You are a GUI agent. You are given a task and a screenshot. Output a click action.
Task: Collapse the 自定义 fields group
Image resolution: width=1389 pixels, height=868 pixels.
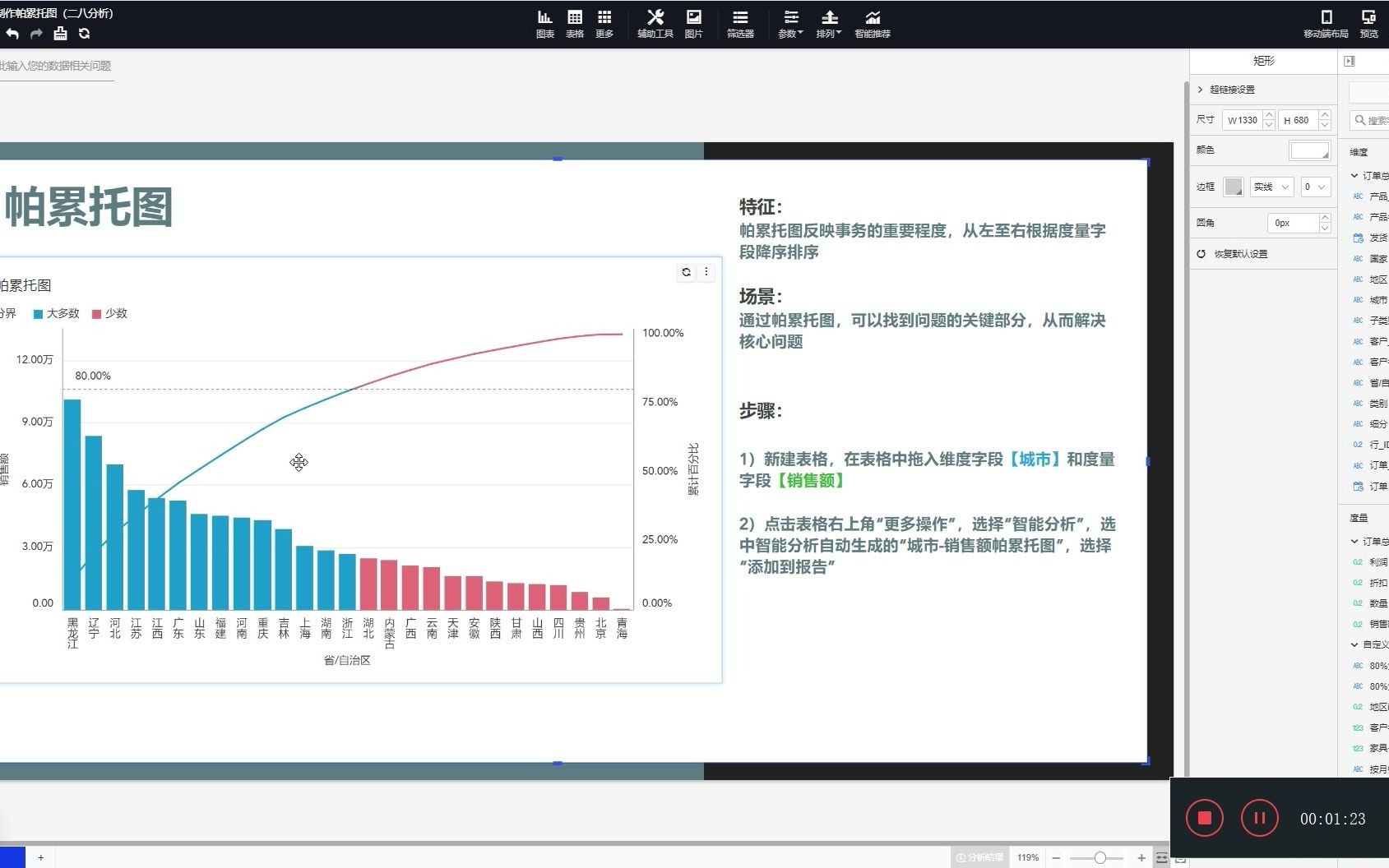point(1354,644)
